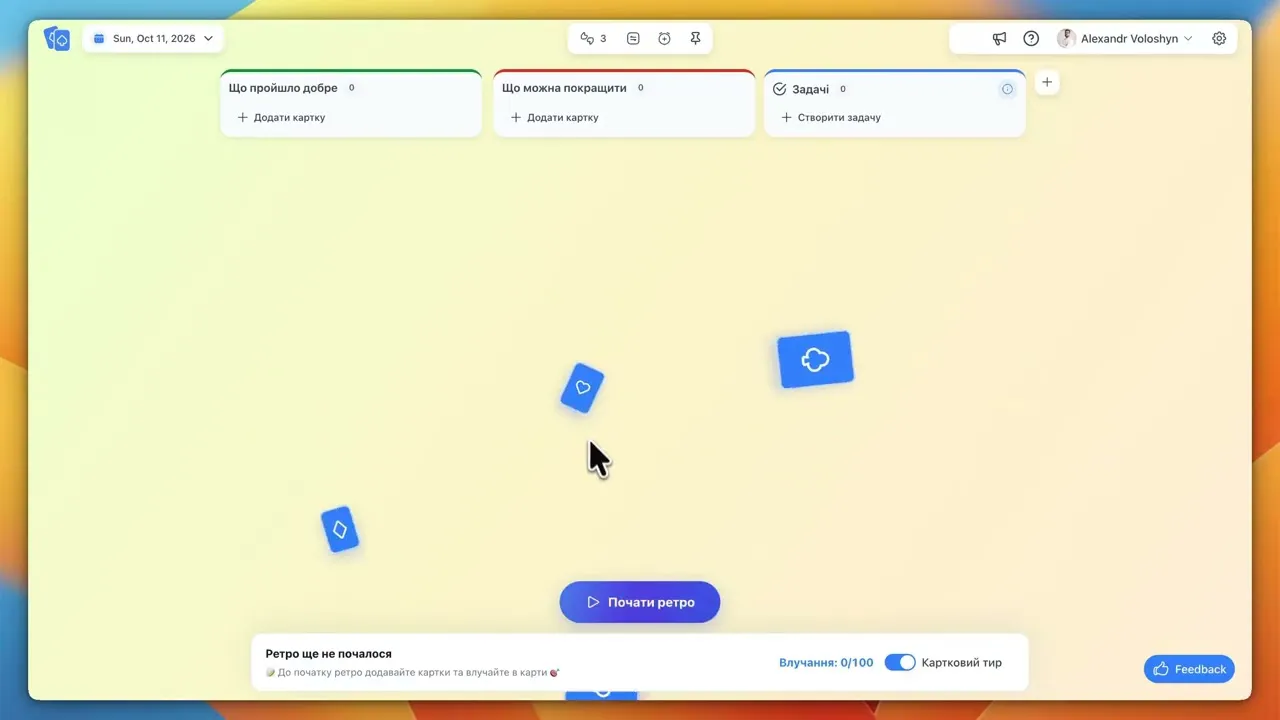Viewport: 1280px width, 720px height.
Task: Click the Влучання: 0/100 score text
Action: [x=826, y=662]
